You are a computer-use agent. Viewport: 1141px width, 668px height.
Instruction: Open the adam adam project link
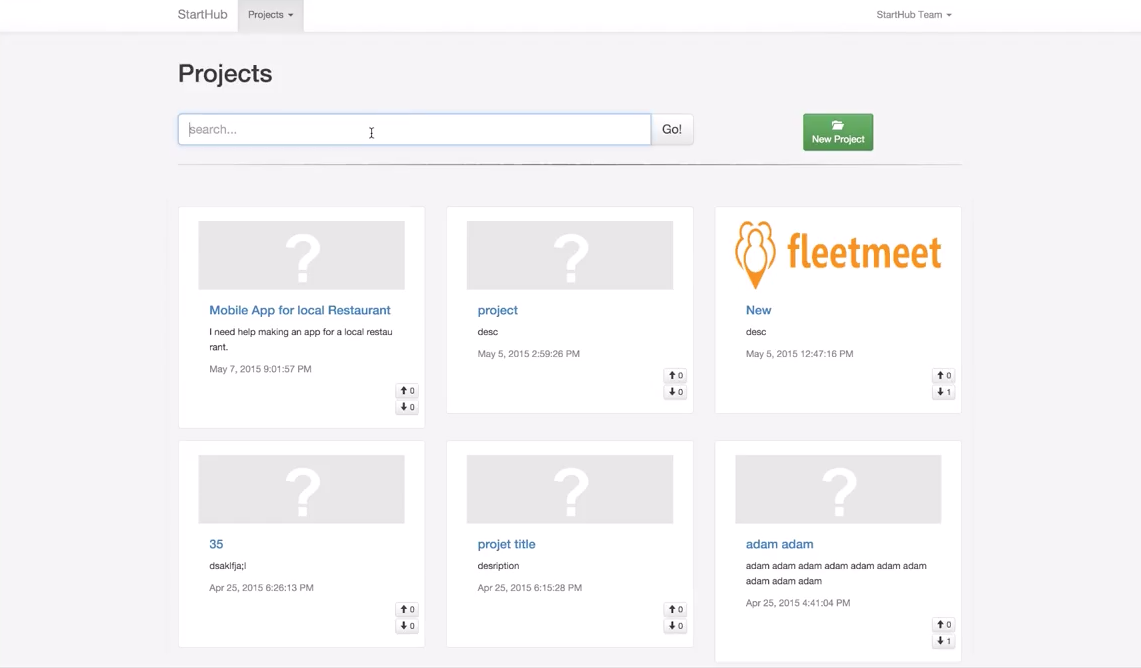point(779,544)
